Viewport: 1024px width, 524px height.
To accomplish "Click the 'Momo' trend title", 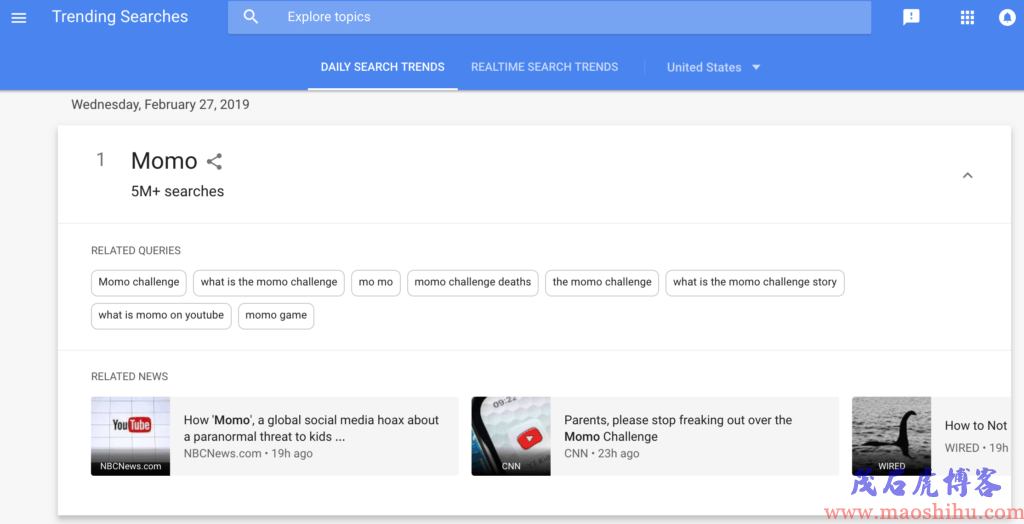I will [x=164, y=161].
